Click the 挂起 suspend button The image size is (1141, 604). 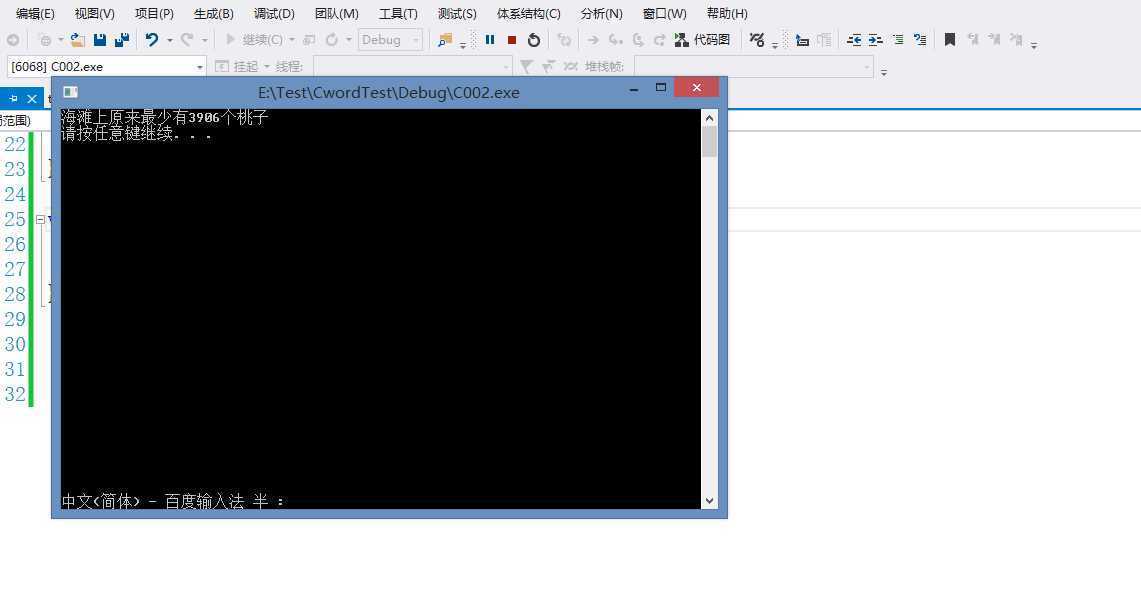click(x=236, y=66)
